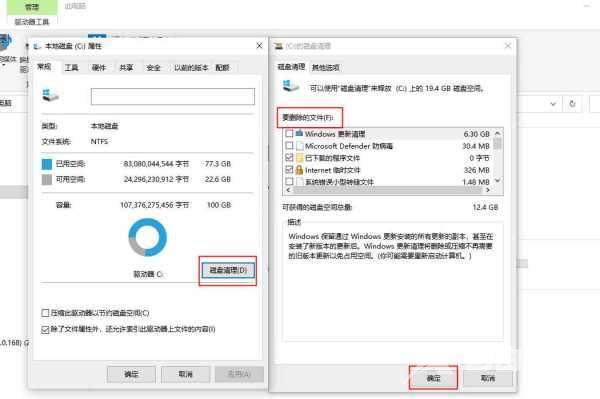
Task: Click the file list scroll down arrow
Action: coord(497,181)
